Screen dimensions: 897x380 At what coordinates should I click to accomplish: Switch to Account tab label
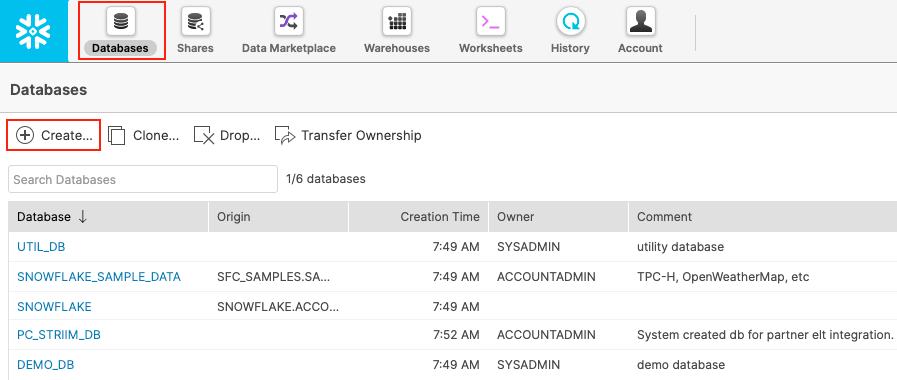(640, 48)
